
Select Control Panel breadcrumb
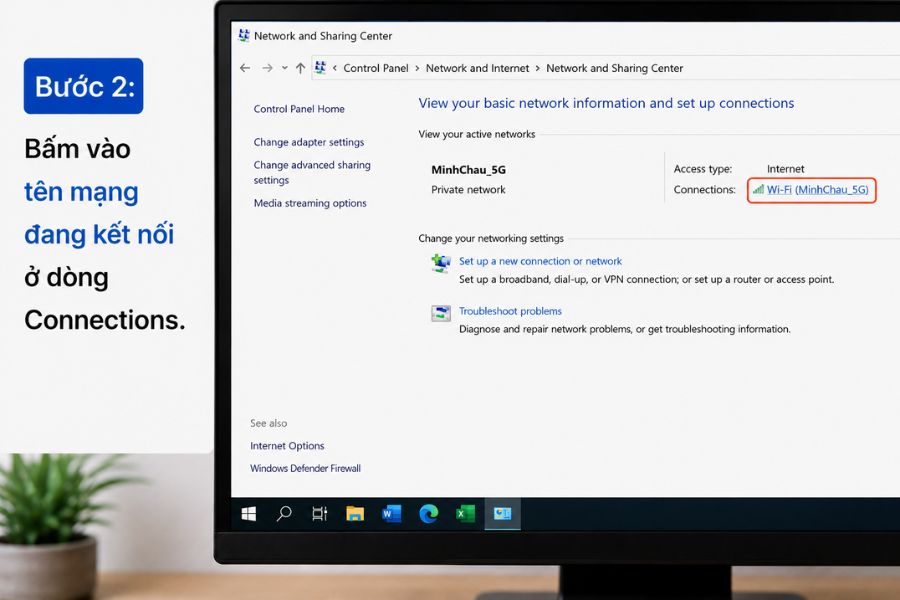coord(376,68)
